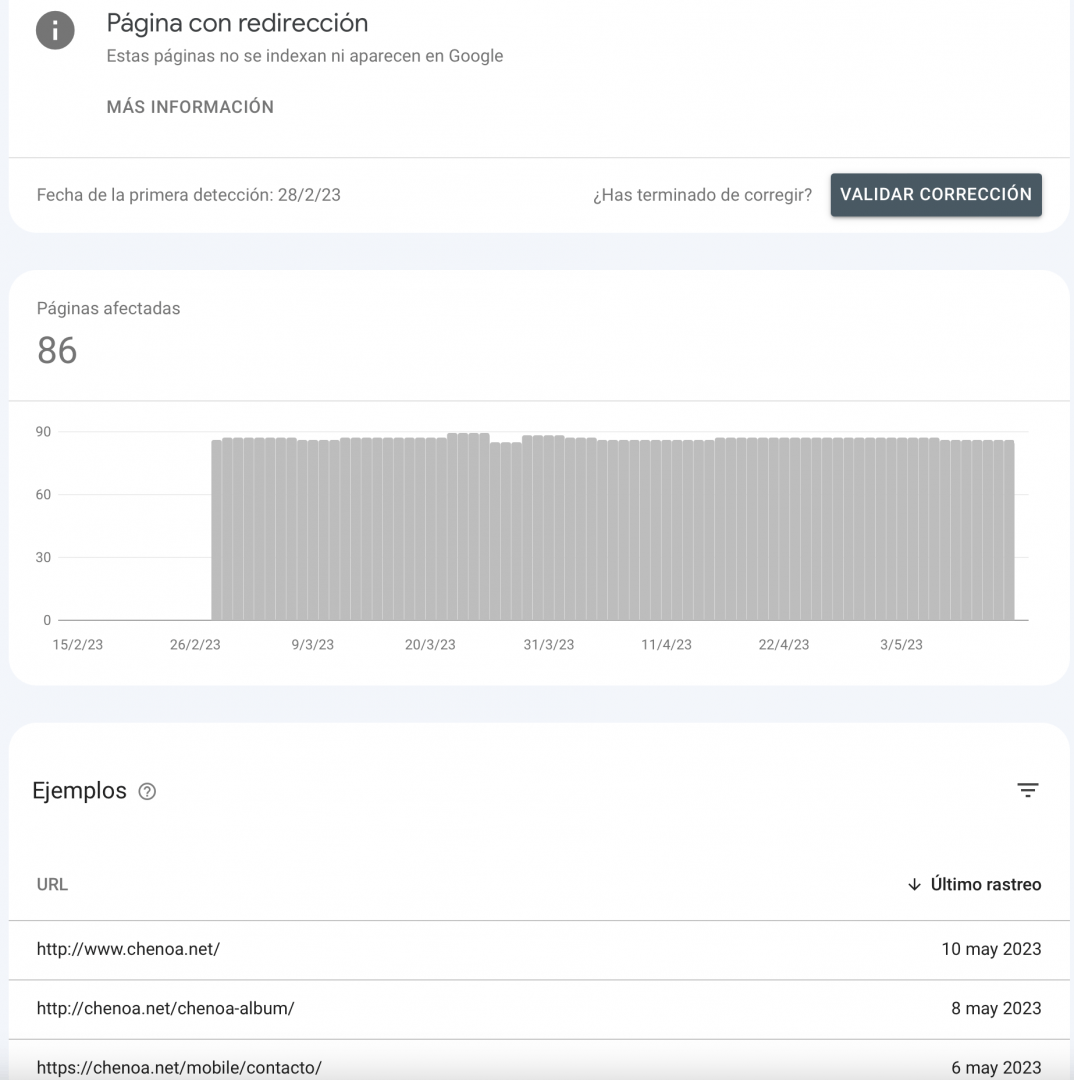
Task: Click the 90 value on chart y-axis
Action: (43, 432)
